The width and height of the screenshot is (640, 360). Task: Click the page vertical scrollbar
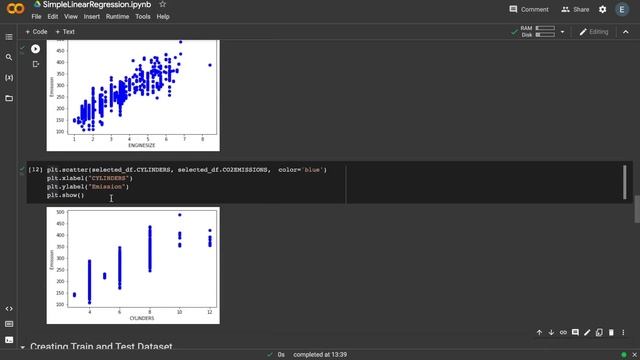tap(637, 209)
